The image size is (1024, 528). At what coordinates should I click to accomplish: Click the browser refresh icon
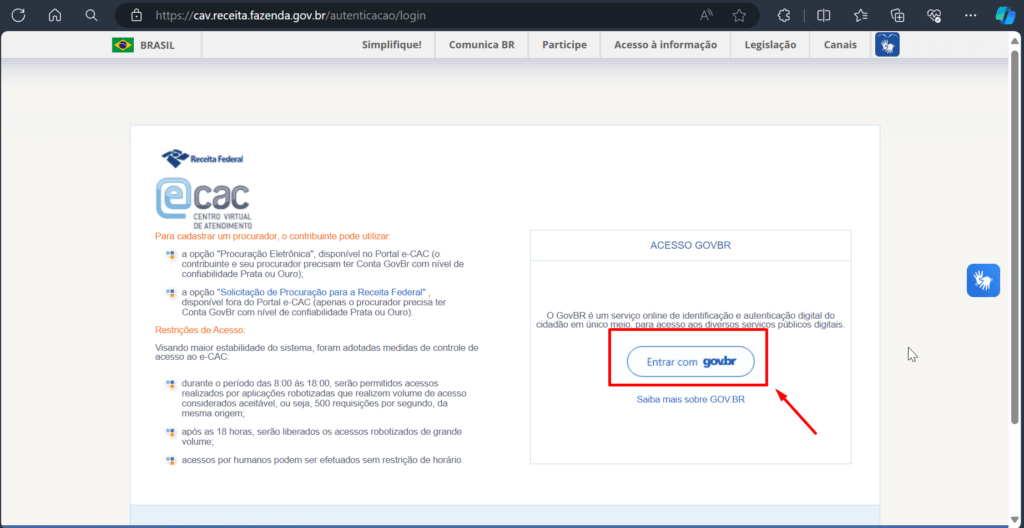[x=18, y=15]
